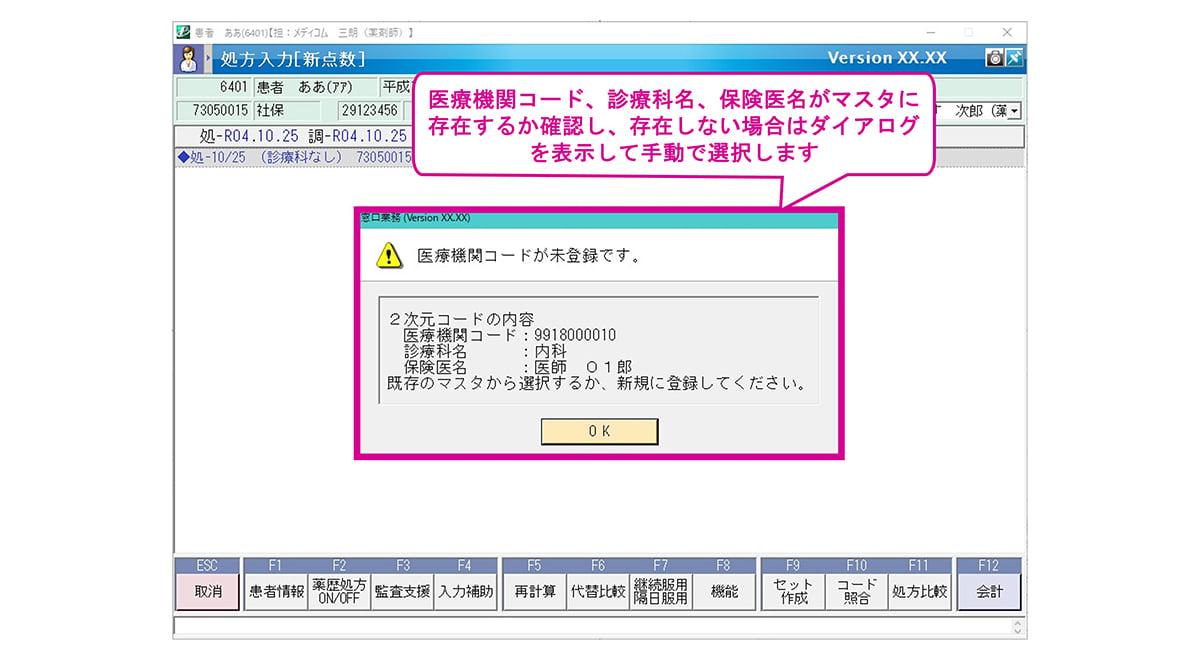Open コード照合 code lookup button

point(856,592)
